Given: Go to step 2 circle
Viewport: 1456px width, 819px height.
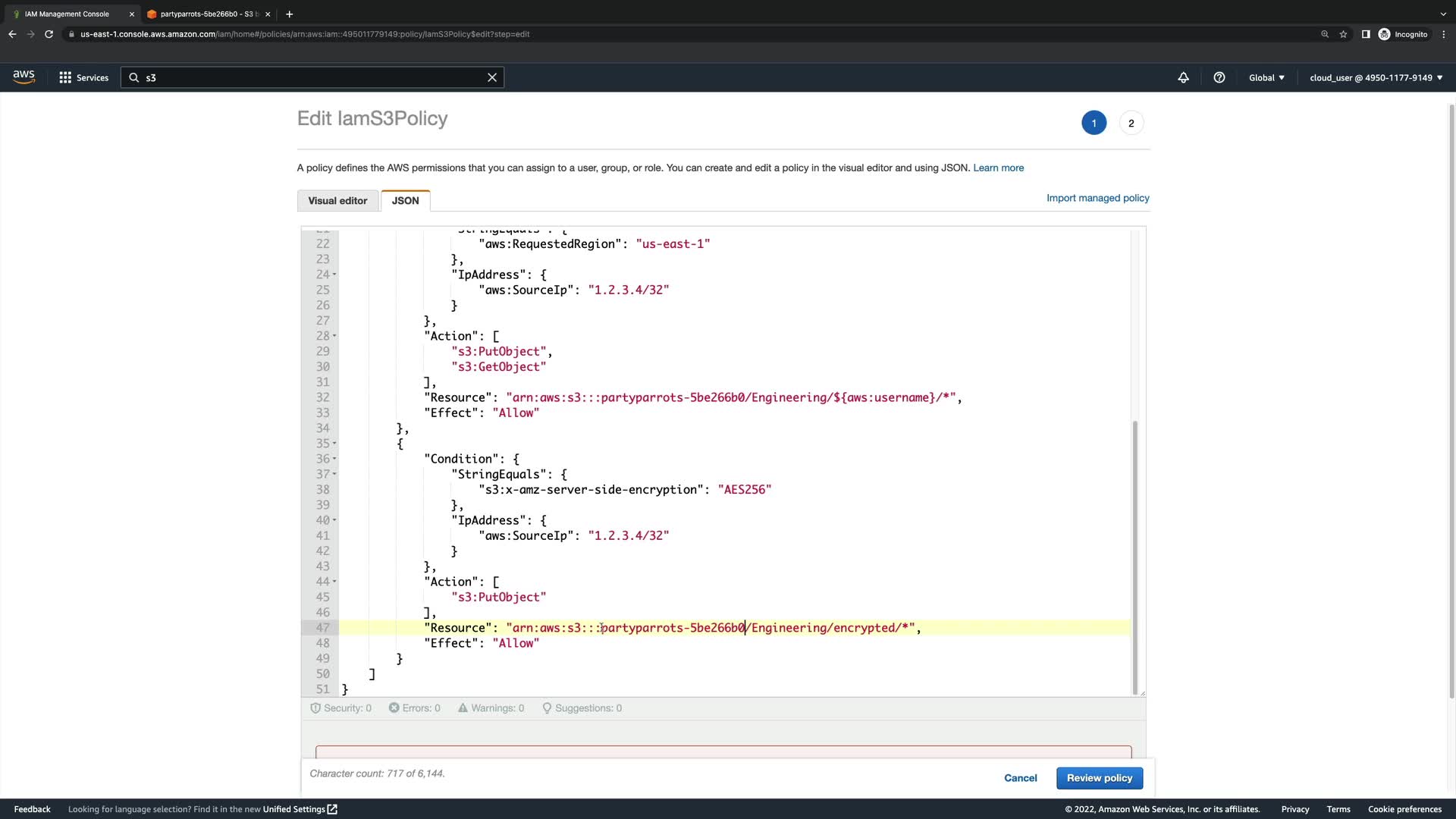Looking at the screenshot, I should [x=1131, y=123].
